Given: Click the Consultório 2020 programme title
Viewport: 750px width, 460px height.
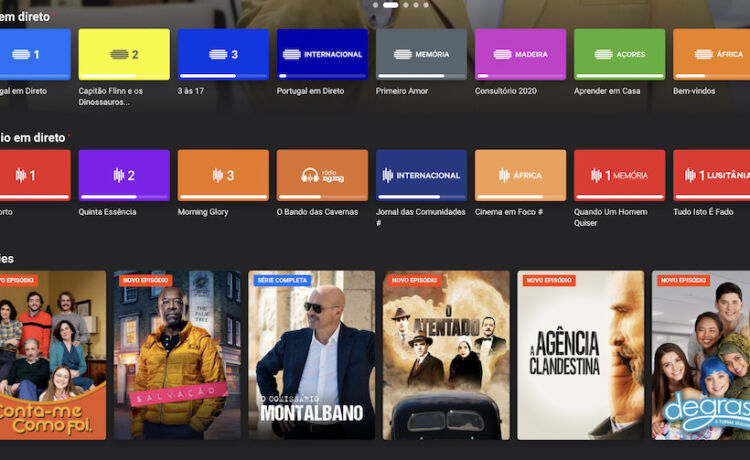Looking at the screenshot, I should 506,91.
